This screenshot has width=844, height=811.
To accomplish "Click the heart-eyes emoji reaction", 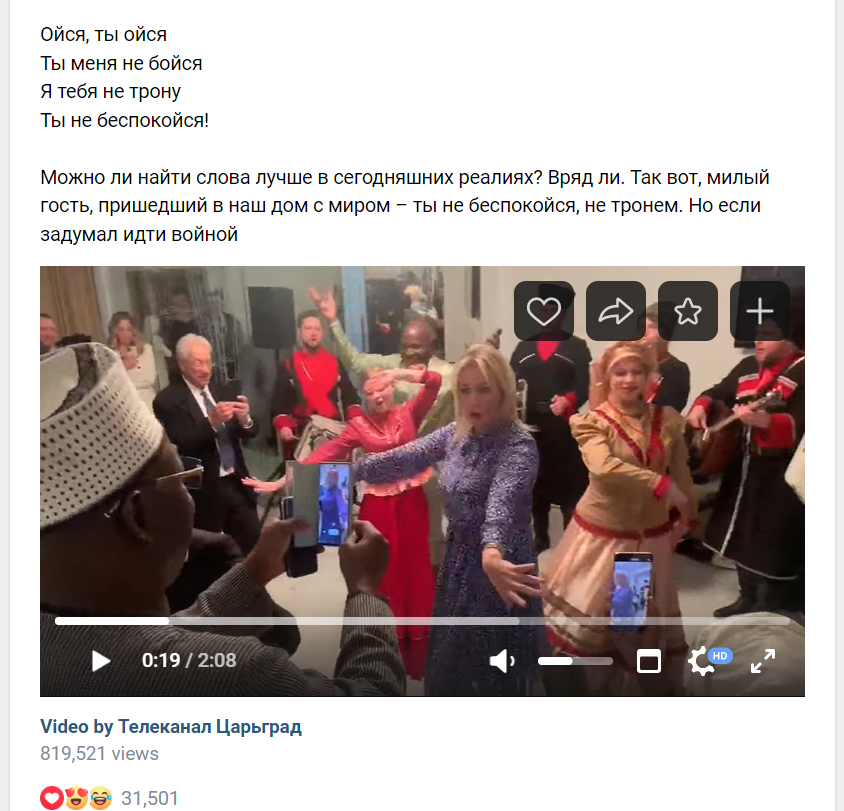I will tap(76, 798).
